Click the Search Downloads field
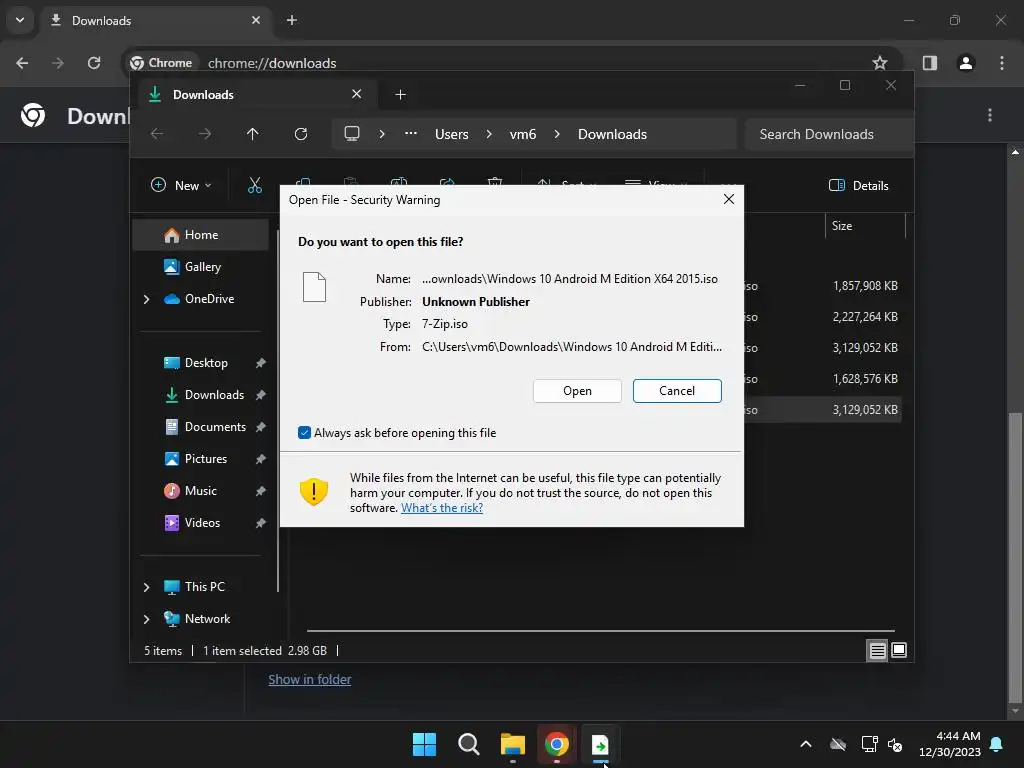 pos(828,134)
